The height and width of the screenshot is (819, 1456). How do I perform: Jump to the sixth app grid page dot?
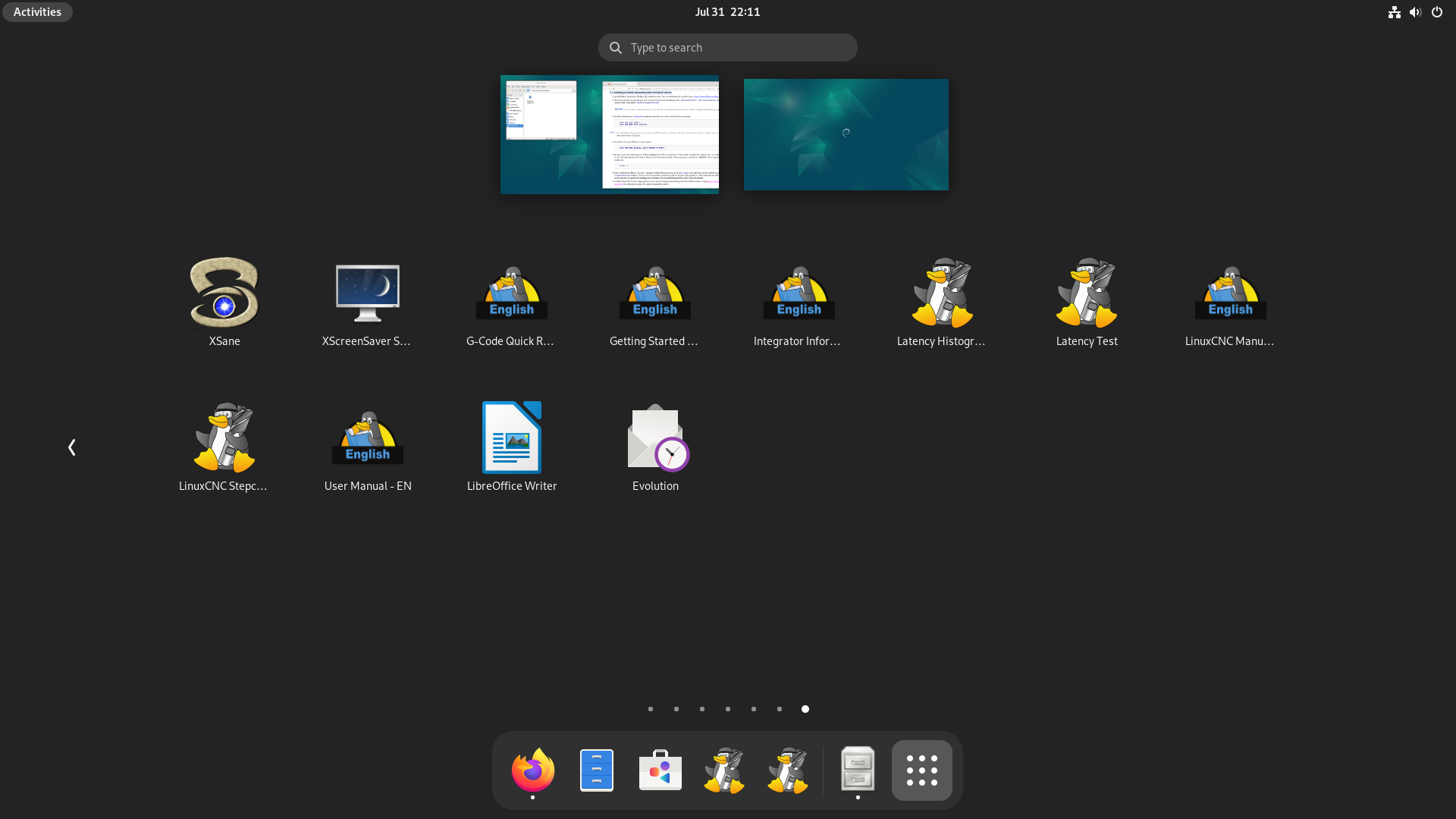[780, 709]
